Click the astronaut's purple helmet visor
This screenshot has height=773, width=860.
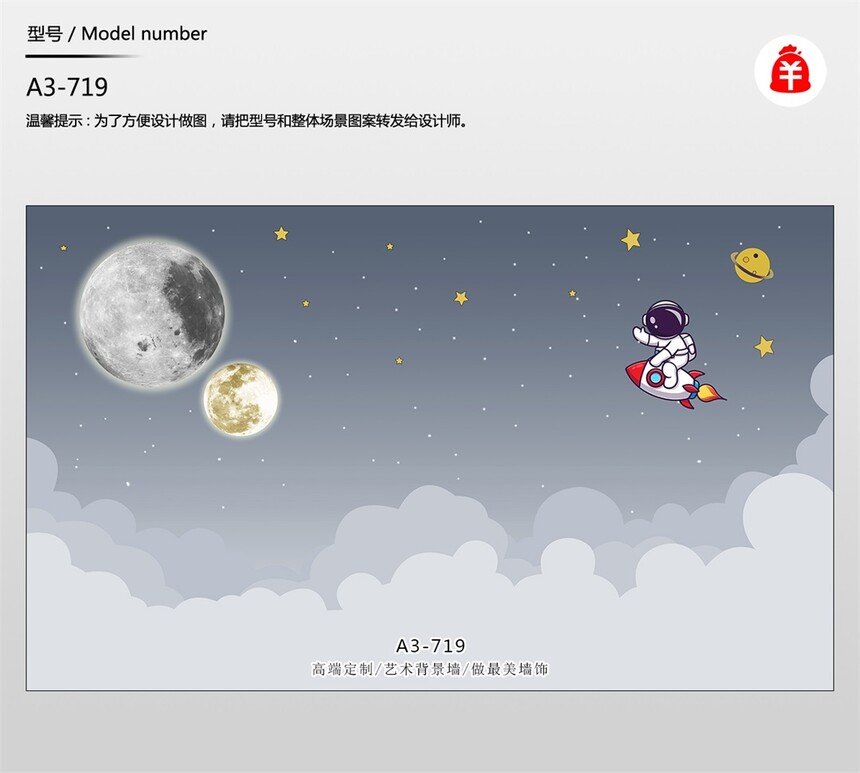[x=660, y=319]
